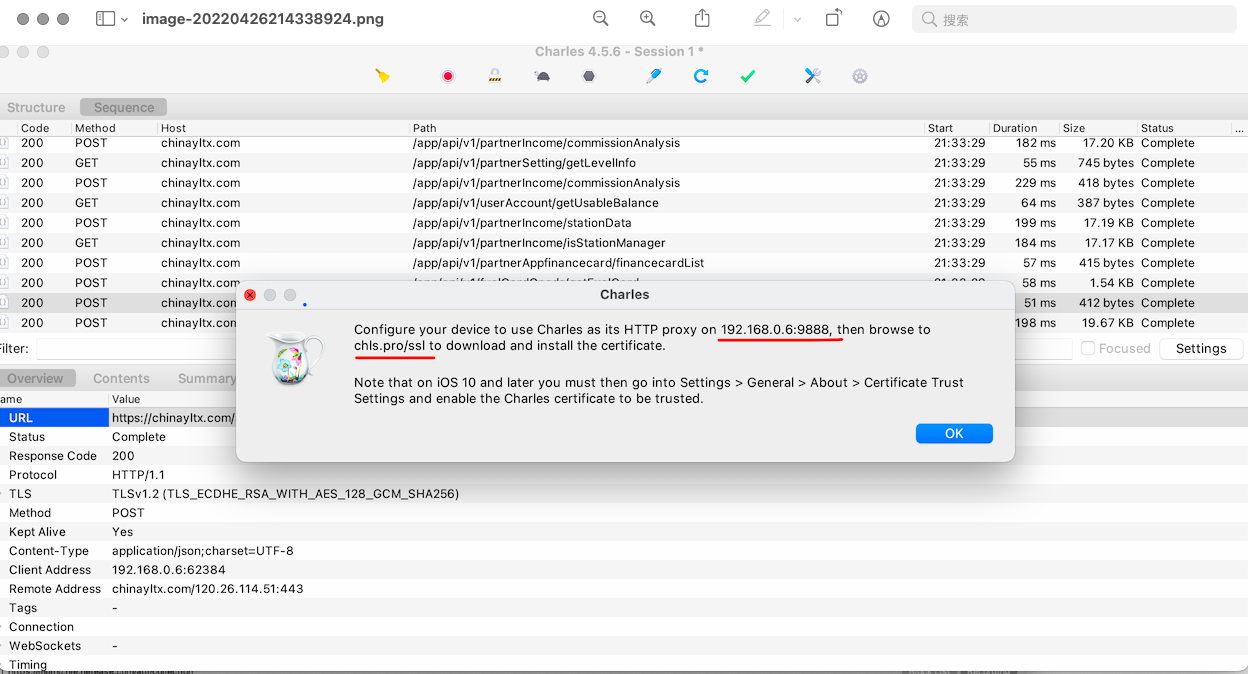
Task: Toggle the red Record button in Charles
Action: tap(448, 76)
